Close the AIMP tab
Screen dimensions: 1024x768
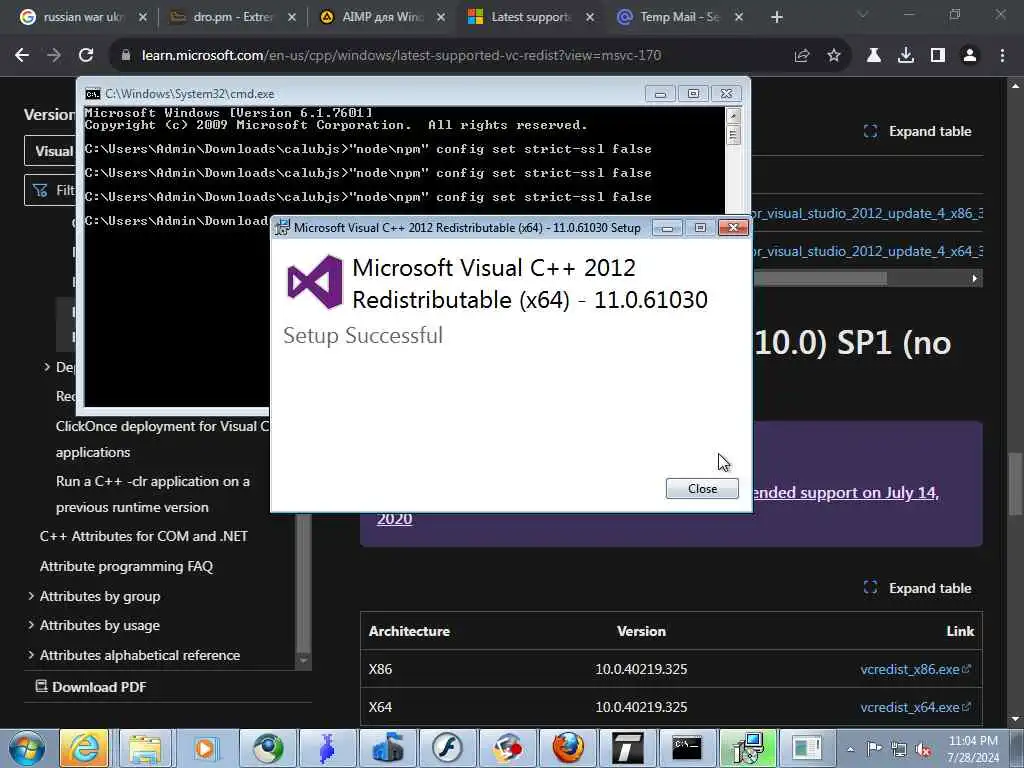[441, 17]
